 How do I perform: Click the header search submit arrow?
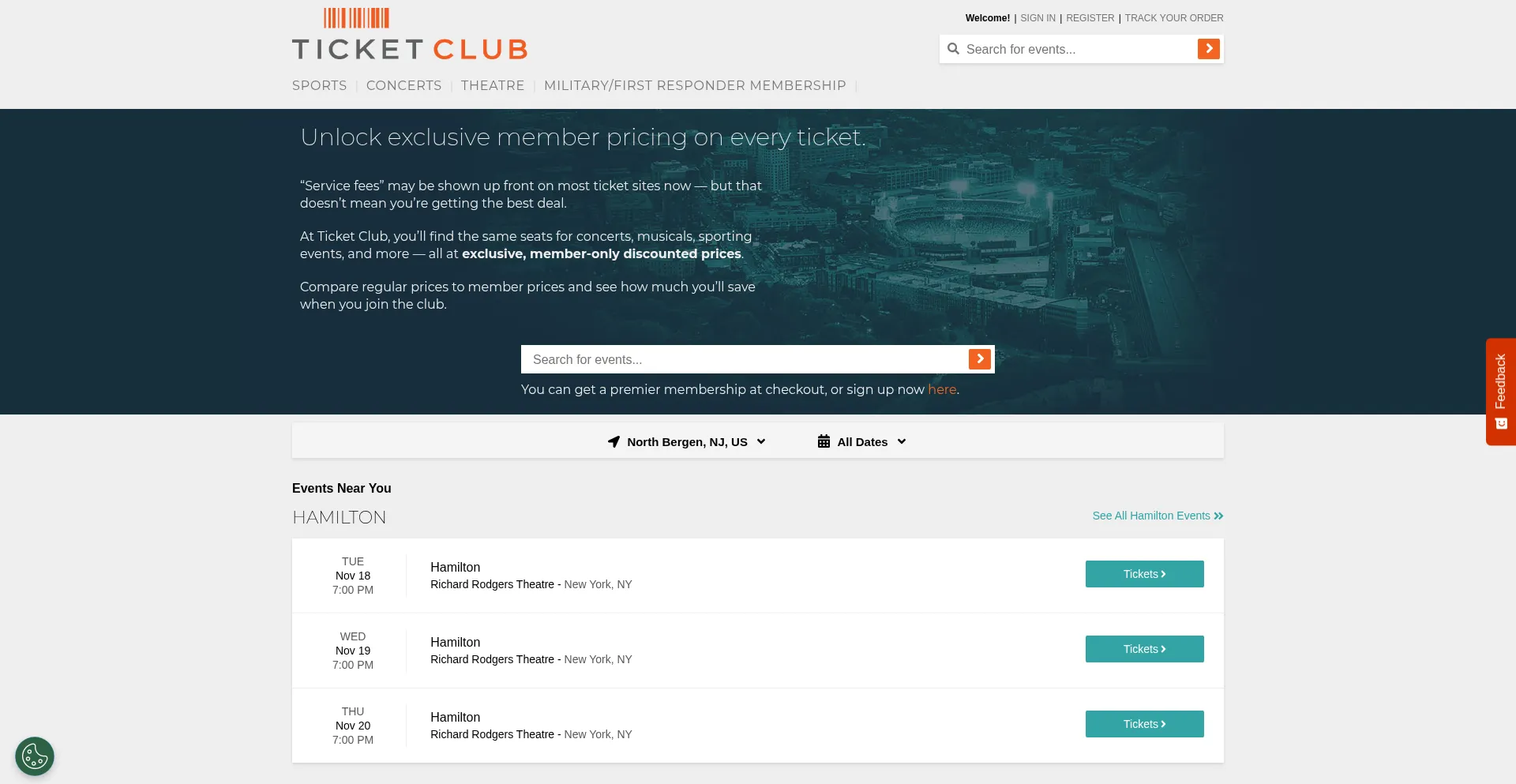(x=1208, y=49)
